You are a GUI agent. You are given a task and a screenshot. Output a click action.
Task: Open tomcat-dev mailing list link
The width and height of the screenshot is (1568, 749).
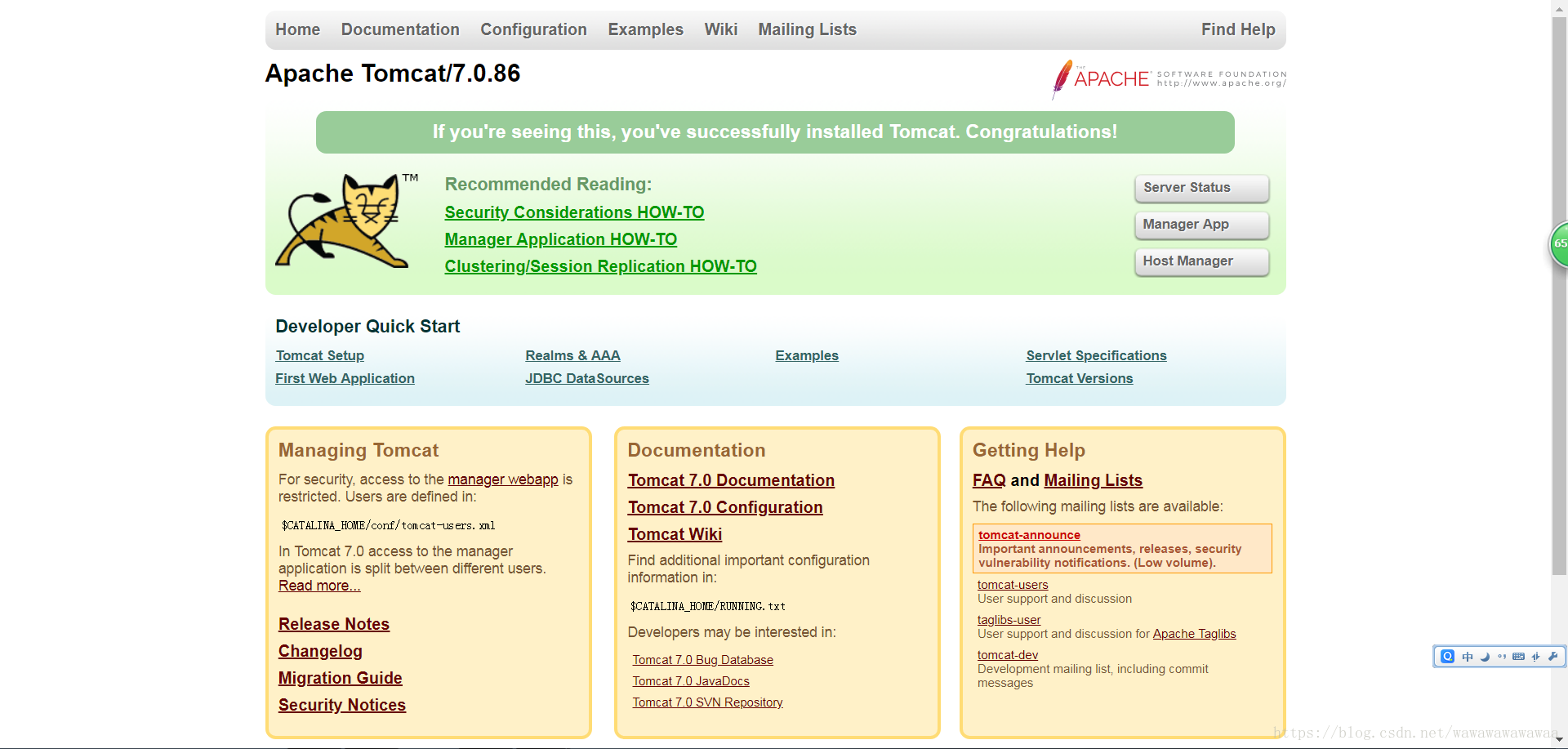tap(1008, 655)
